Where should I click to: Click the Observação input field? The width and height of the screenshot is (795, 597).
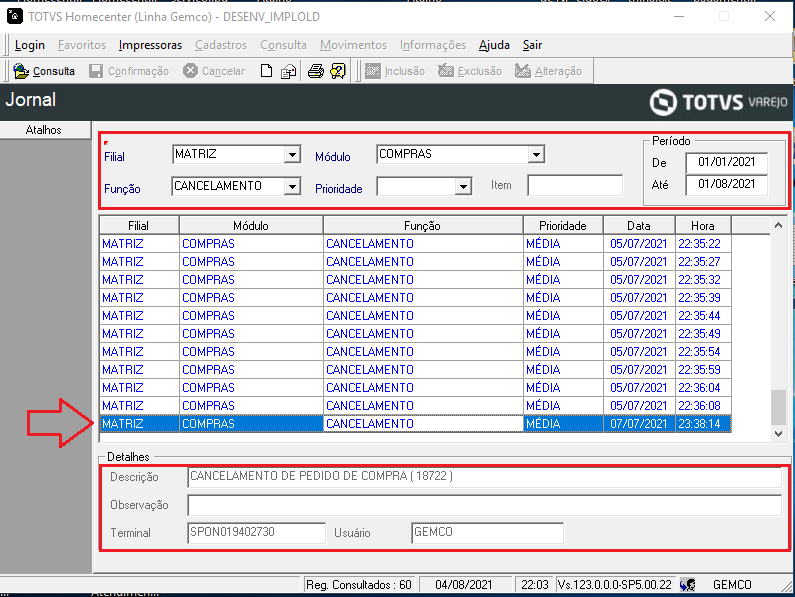[x=484, y=505]
